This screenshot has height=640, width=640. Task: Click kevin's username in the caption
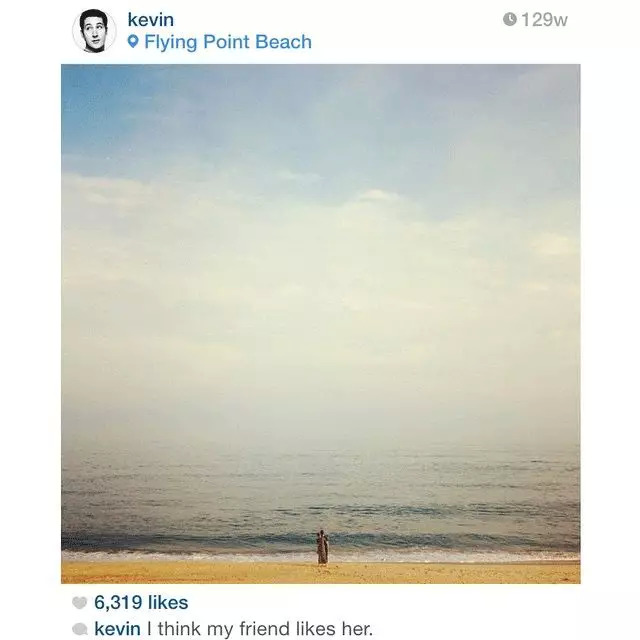click(x=117, y=628)
